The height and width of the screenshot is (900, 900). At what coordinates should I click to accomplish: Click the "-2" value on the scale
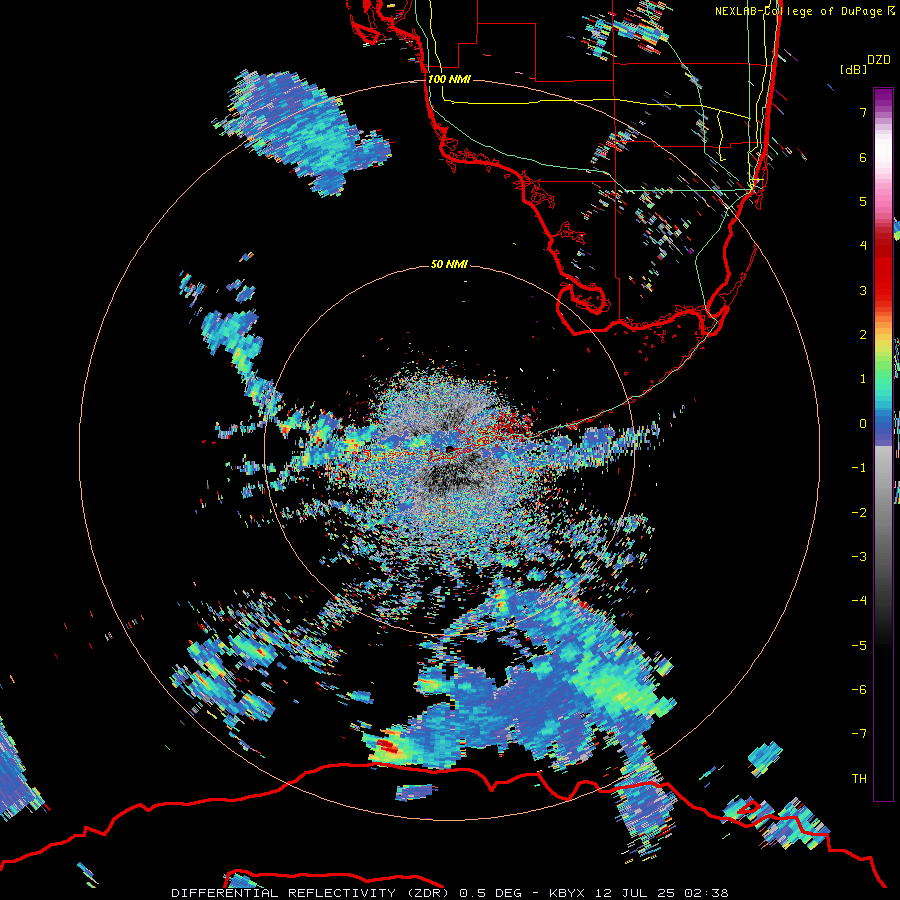tap(859, 513)
